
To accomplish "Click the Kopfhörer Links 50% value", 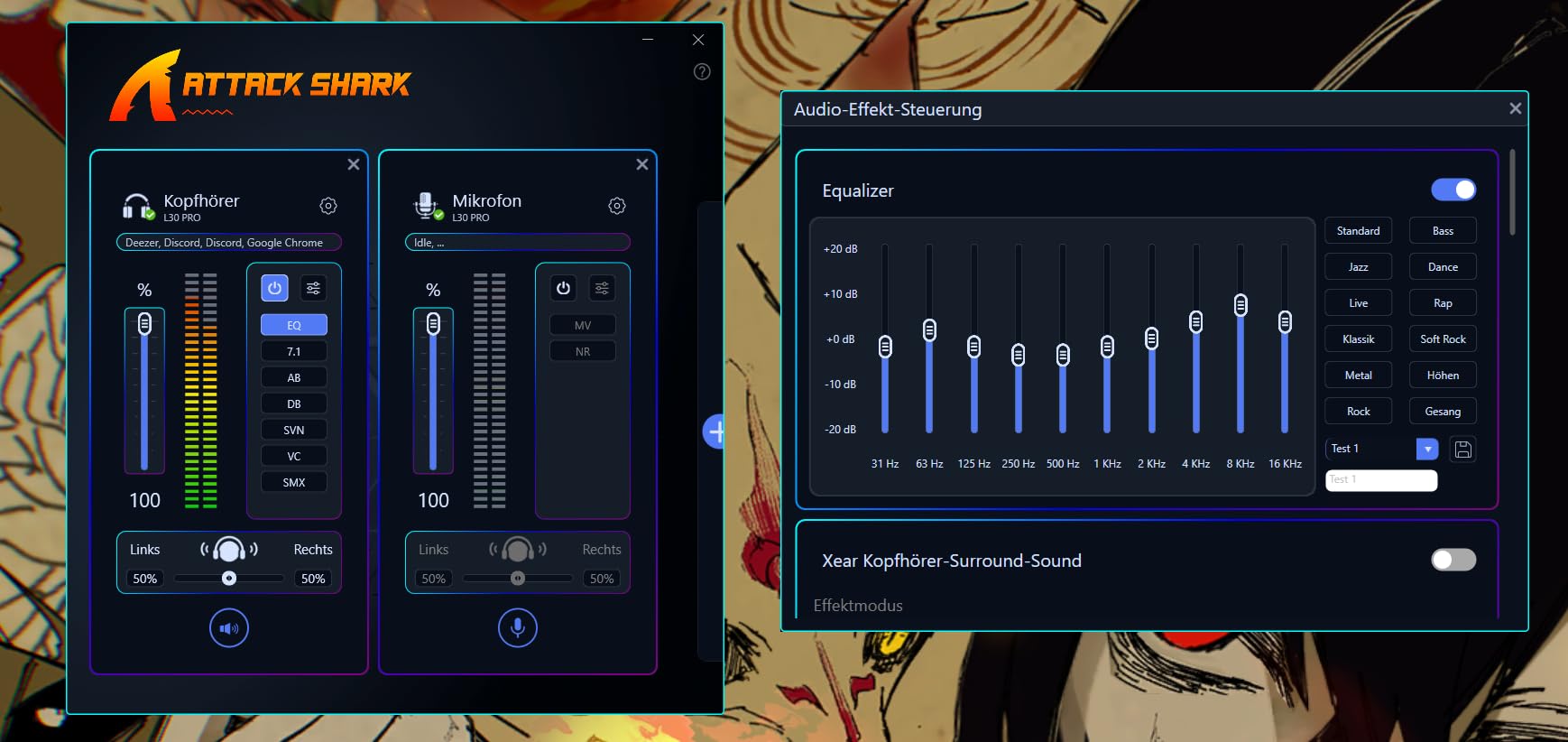I will pyautogui.click(x=145, y=579).
